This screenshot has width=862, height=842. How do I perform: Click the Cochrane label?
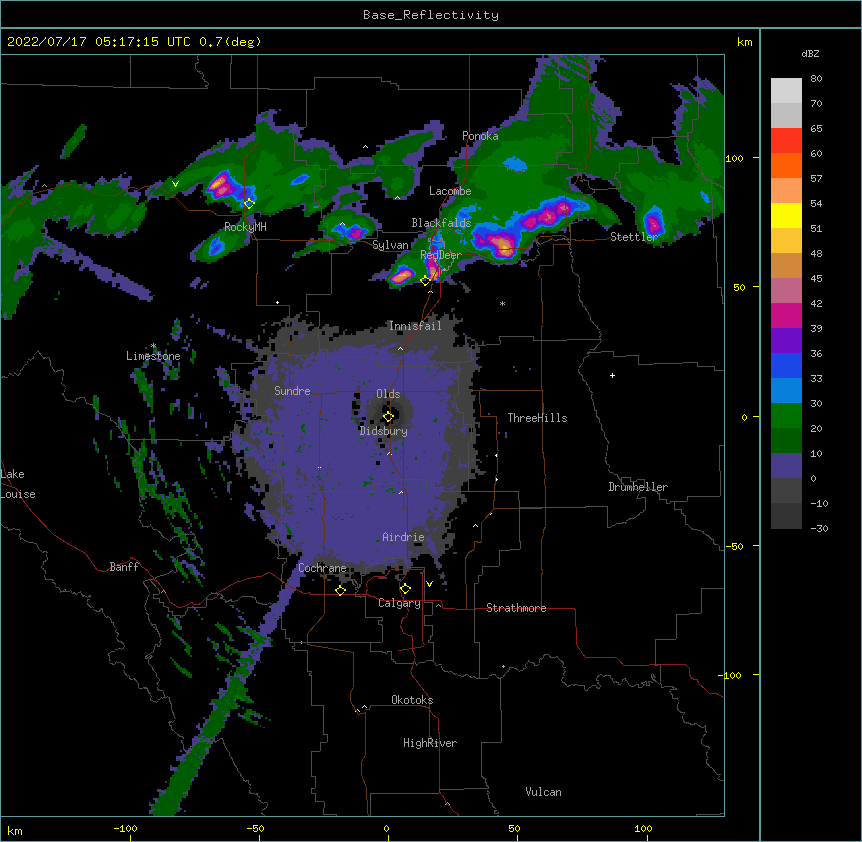[x=322, y=568]
